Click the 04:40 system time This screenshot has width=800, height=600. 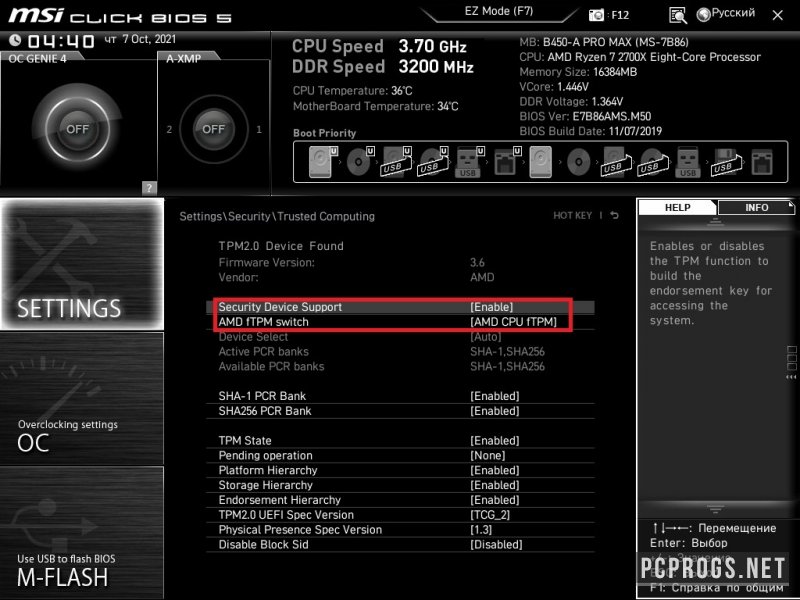click(61, 41)
